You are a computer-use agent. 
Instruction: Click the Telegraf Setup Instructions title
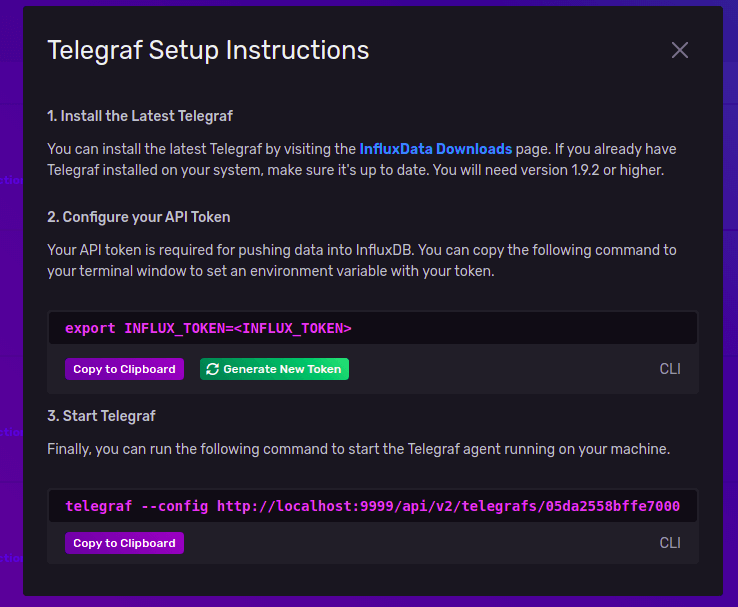208,50
